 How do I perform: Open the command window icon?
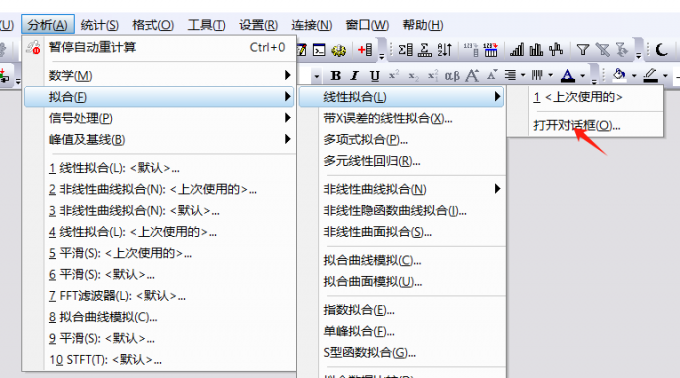[x=319, y=50]
